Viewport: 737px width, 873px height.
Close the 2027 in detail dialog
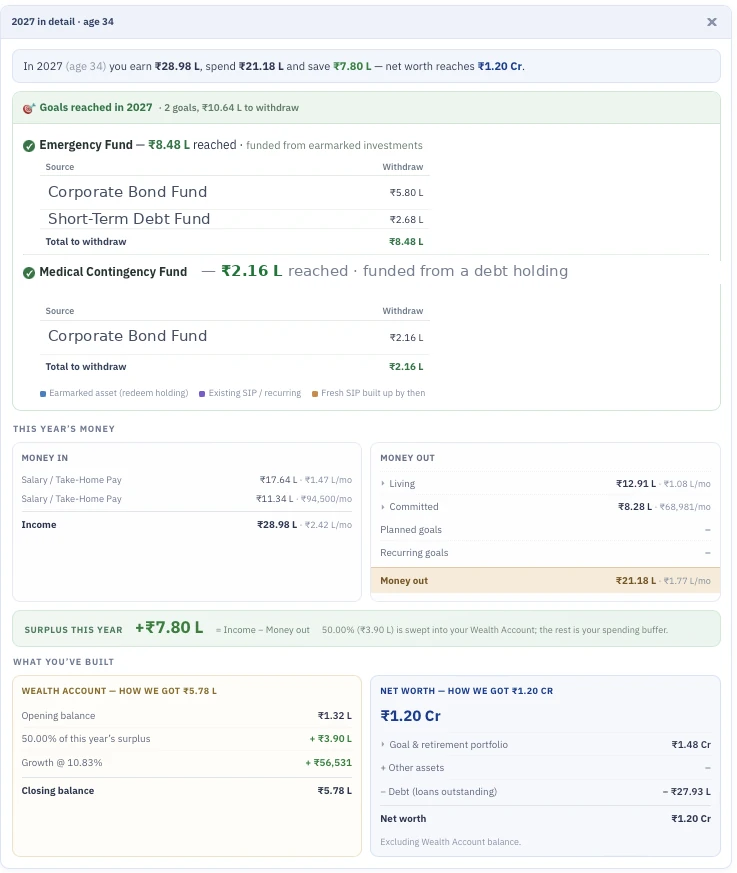point(711,22)
